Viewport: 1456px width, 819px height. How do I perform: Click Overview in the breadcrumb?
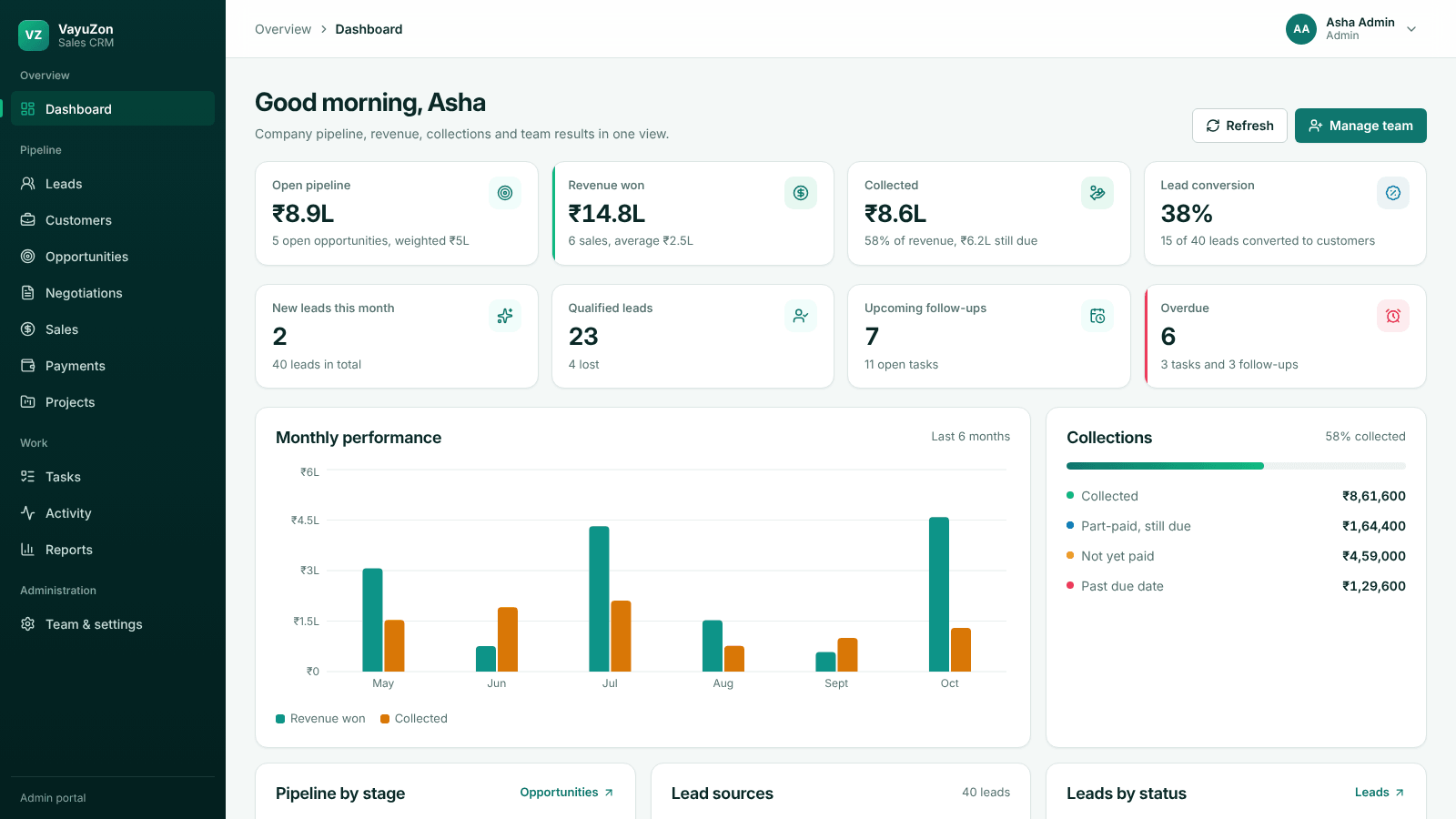pos(283,29)
